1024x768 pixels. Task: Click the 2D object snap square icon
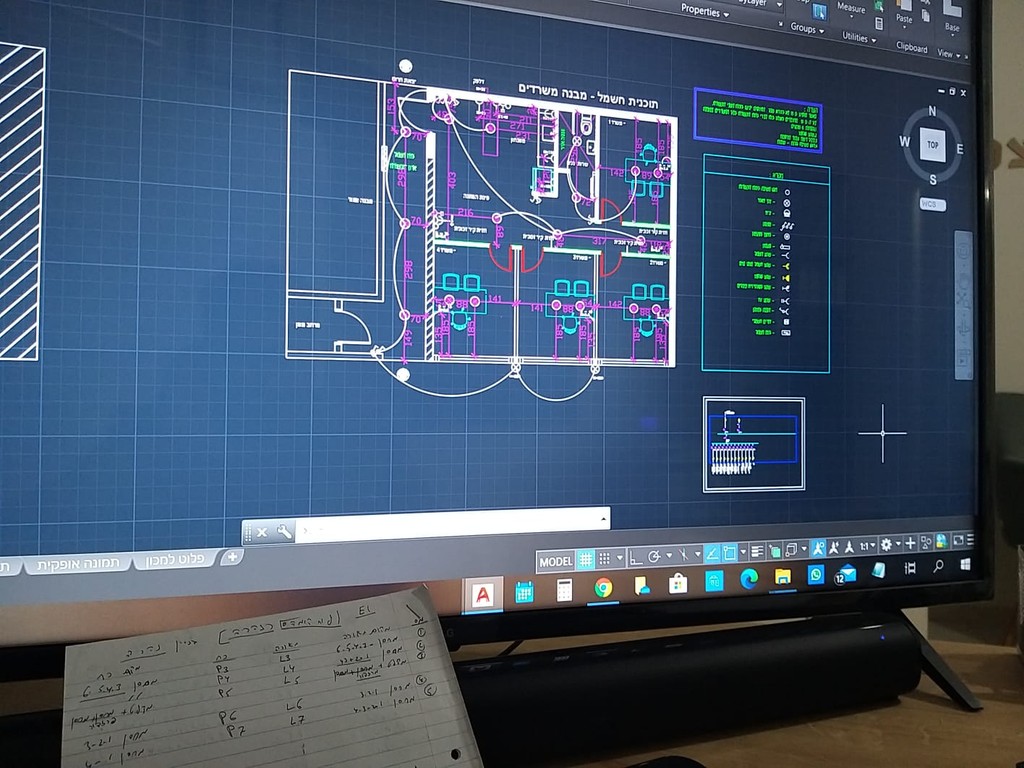(729, 553)
